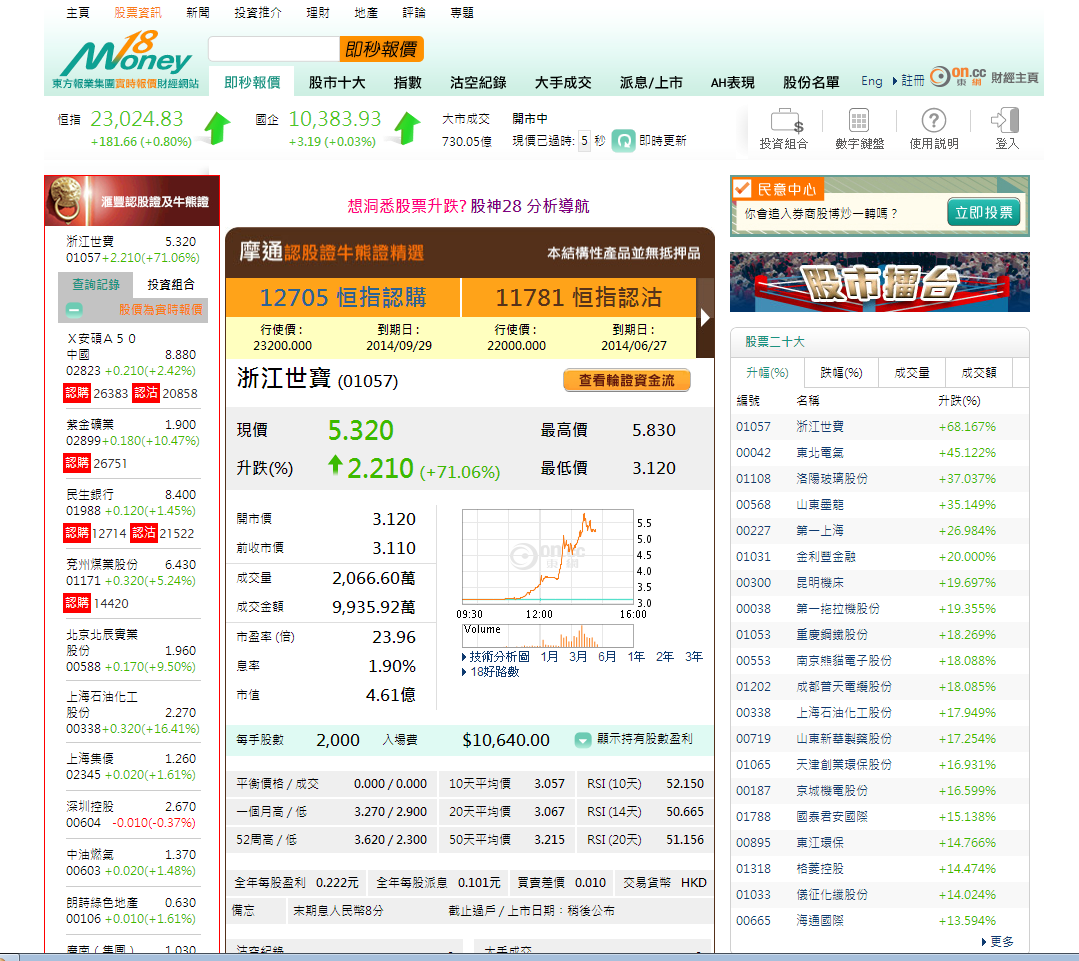Toggle 顯示持有股數盈利 display
This screenshot has height=961, width=1079.
pos(582,740)
